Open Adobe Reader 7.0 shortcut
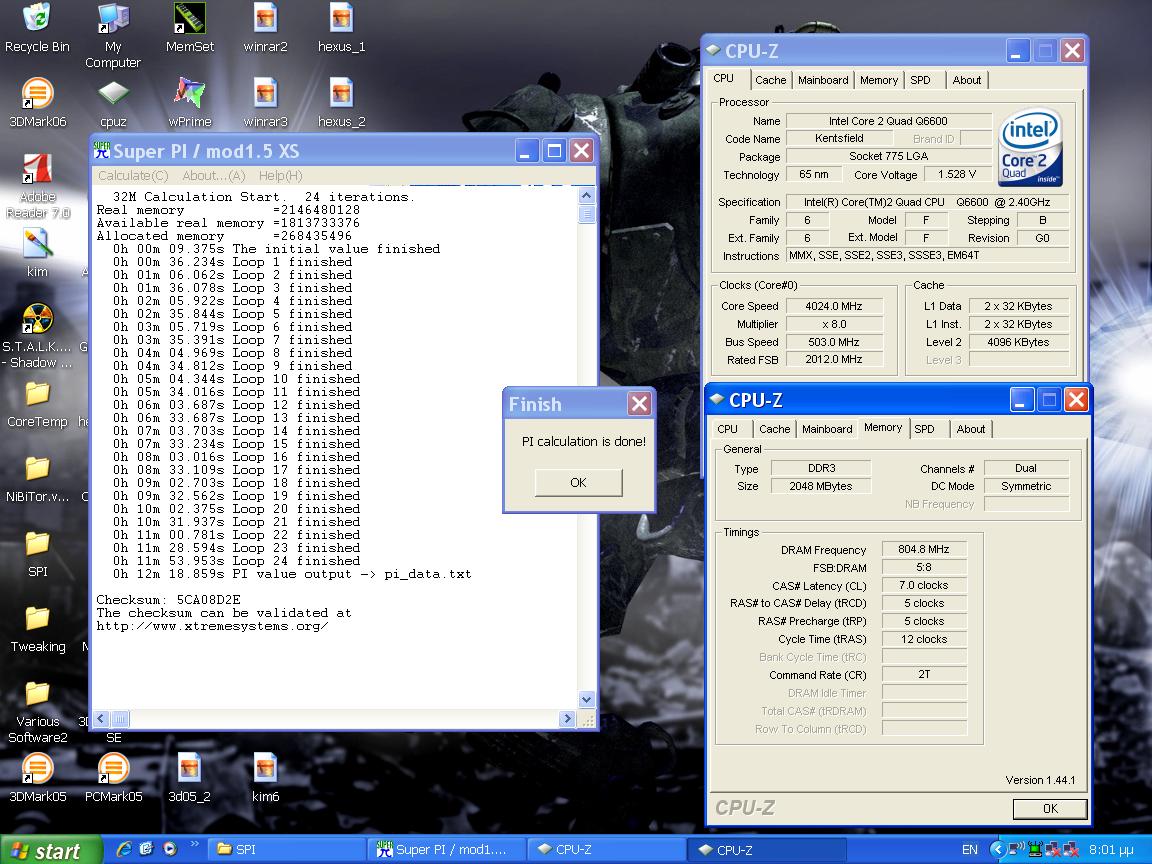This screenshot has height=864, width=1152. (37, 187)
